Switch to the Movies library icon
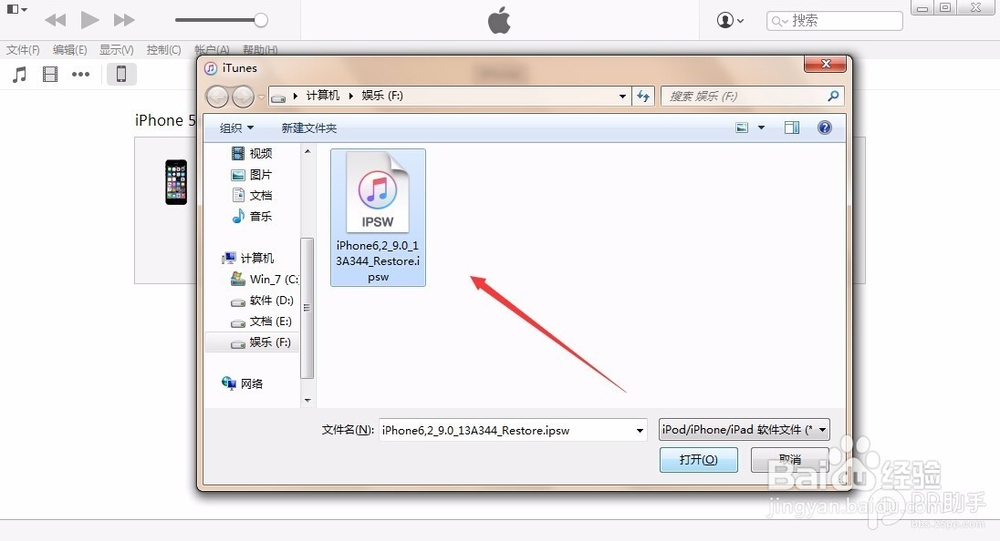 click(x=50, y=75)
